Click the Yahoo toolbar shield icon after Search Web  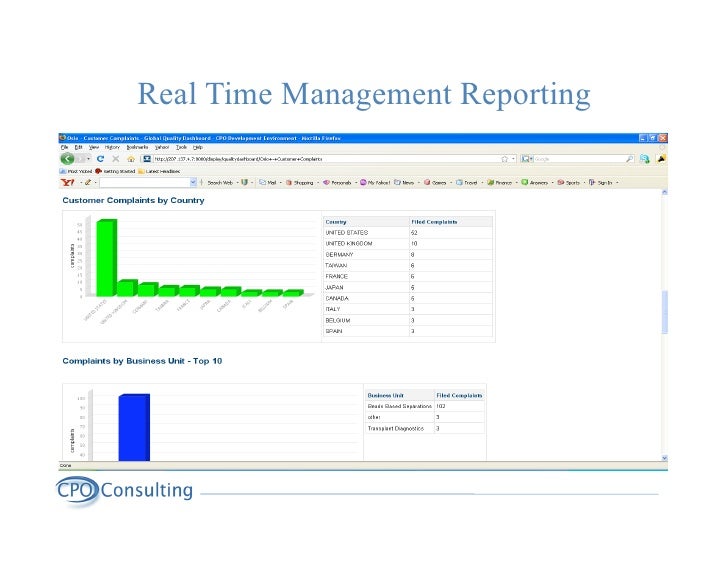pyautogui.click(x=244, y=182)
